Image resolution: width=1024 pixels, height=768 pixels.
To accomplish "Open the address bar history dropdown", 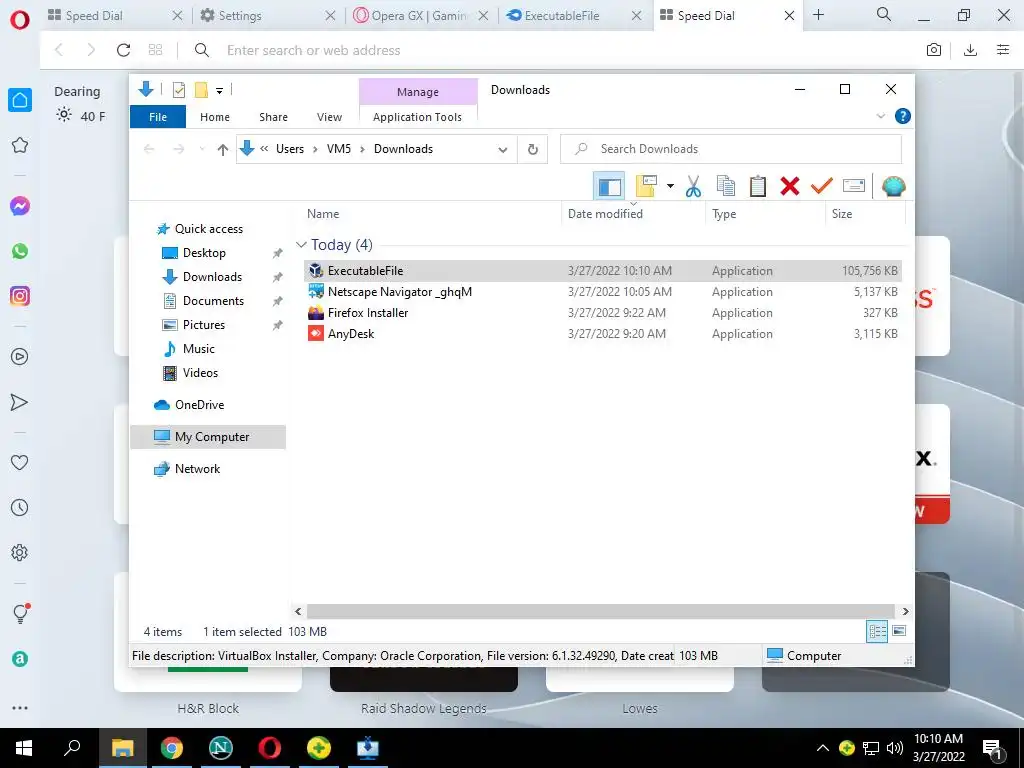I will [503, 150].
